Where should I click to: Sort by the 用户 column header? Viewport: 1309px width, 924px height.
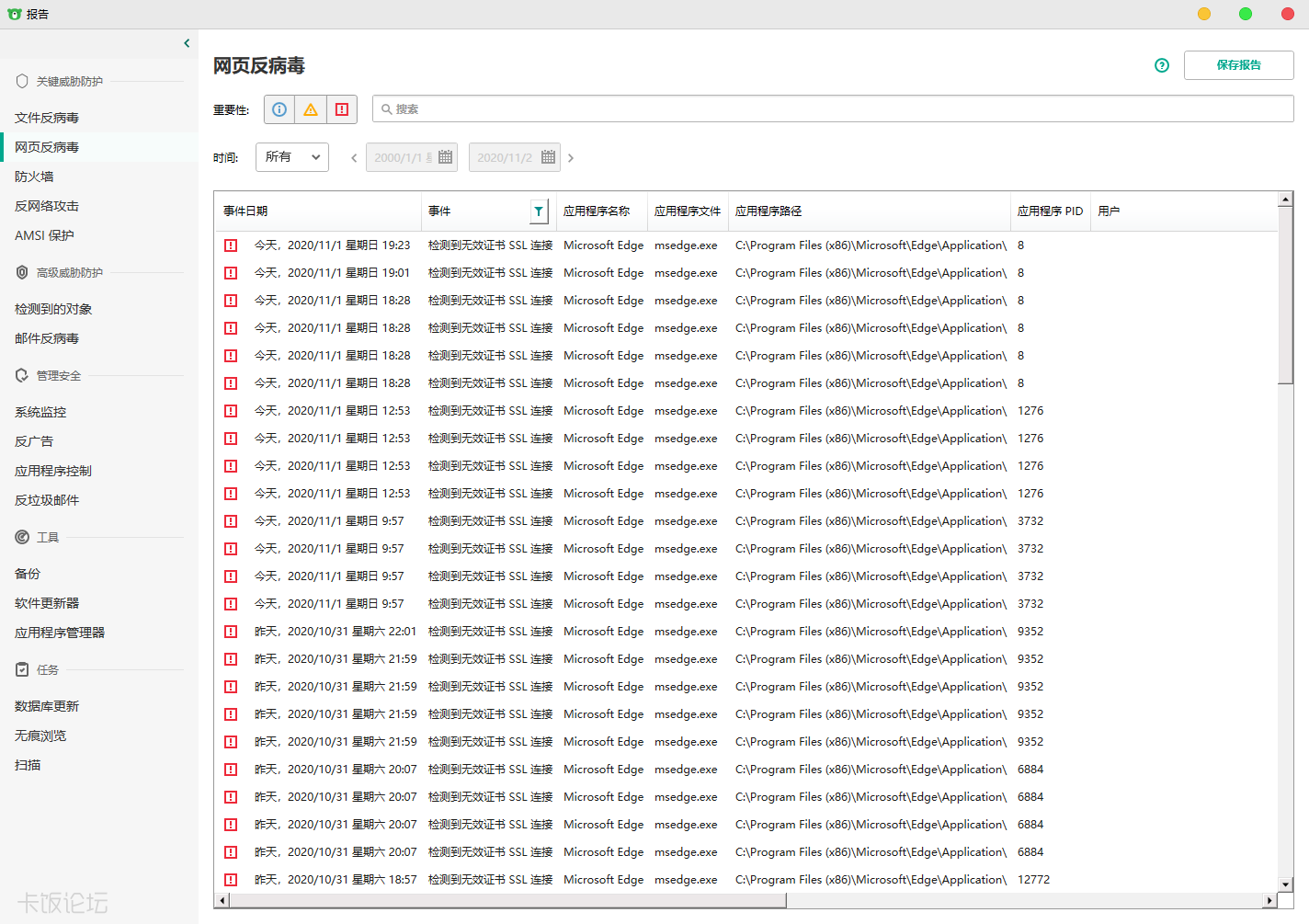click(x=1184, y=211)
